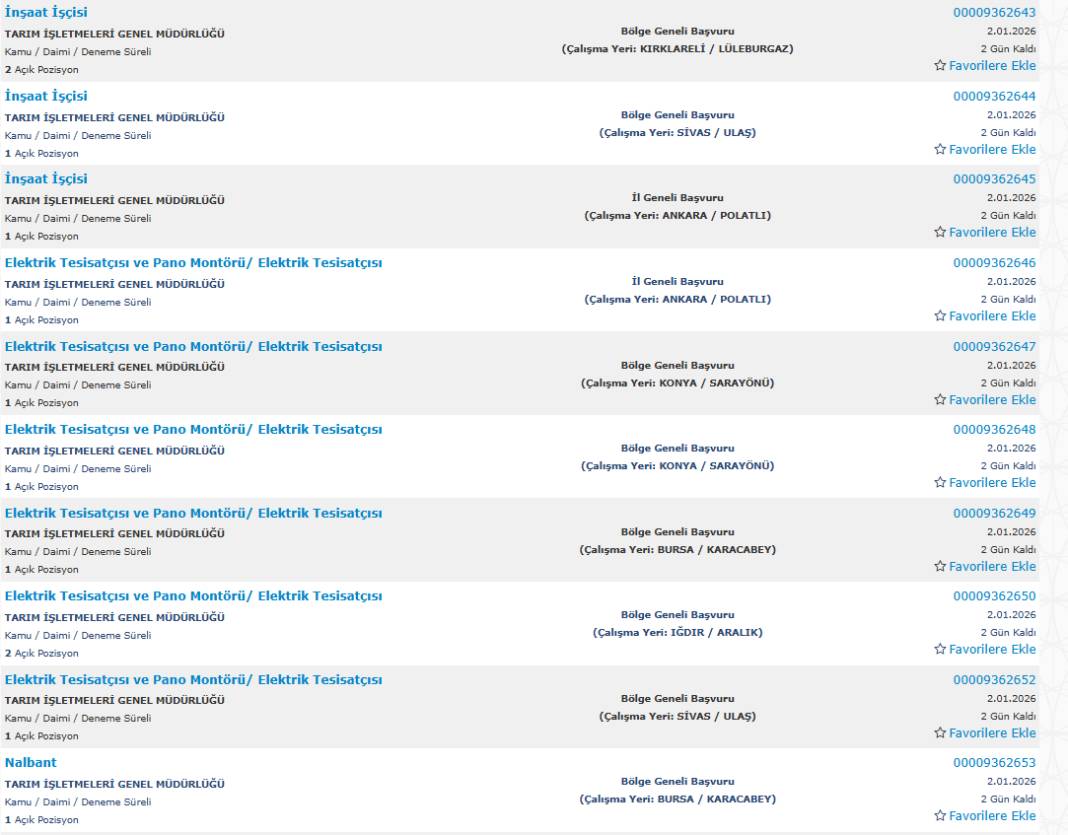Open listing number 00009362647
Screen dimensions: 1068x835
click(994, 346)
